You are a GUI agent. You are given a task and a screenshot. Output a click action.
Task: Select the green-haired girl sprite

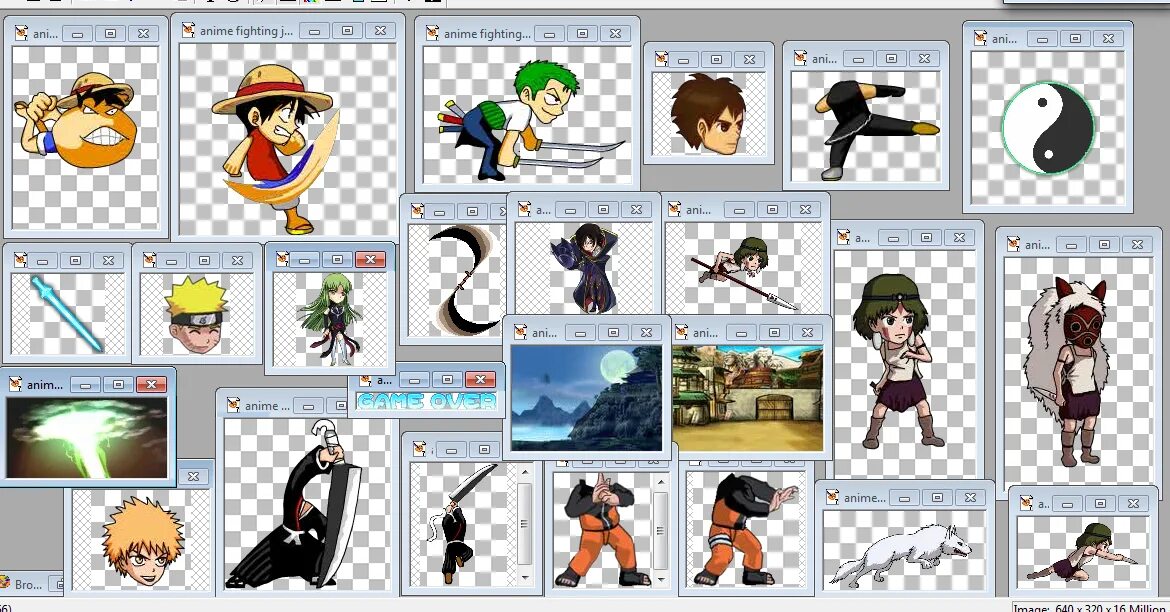(x=330, y=319)
